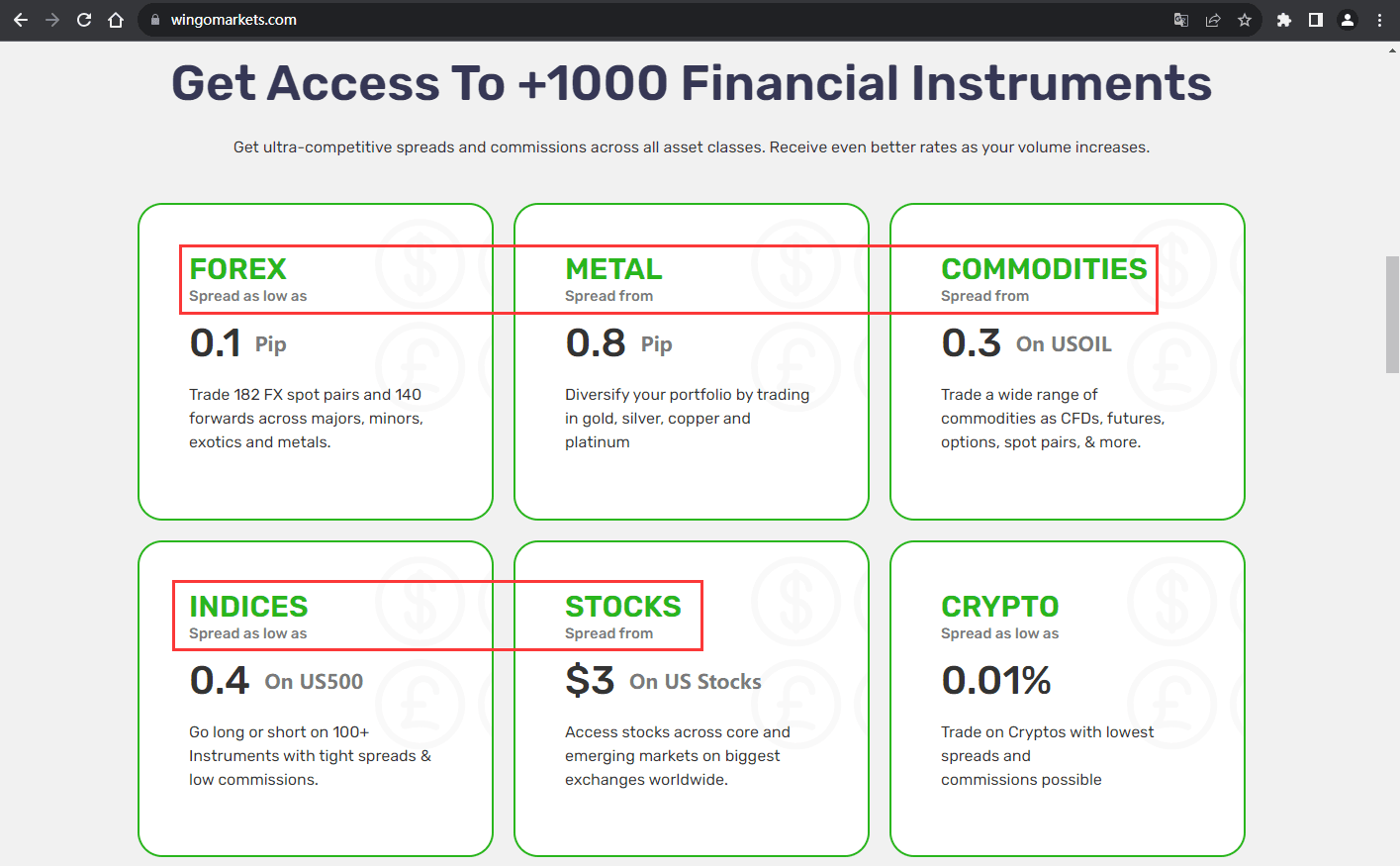This screenshot has width=1400, height=866.
Task: Open the profile avatar icon
Action: pyautogui.click(x=1348, y=20)
